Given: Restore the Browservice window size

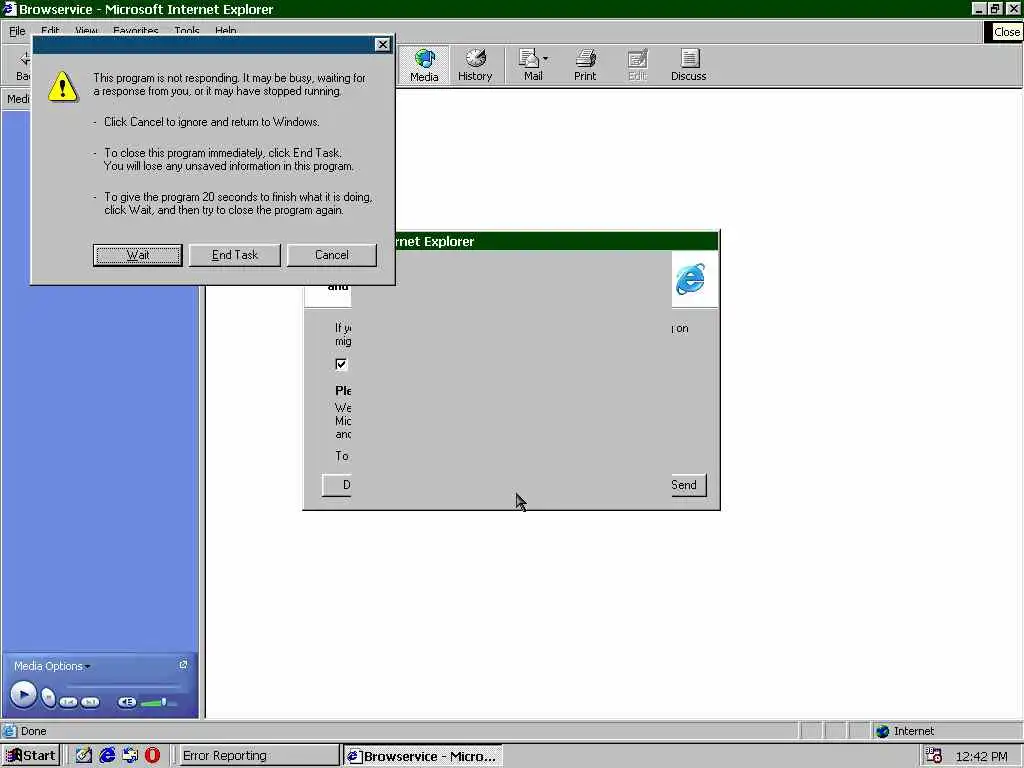Looking at the screenshot, I should pos(995,8).
